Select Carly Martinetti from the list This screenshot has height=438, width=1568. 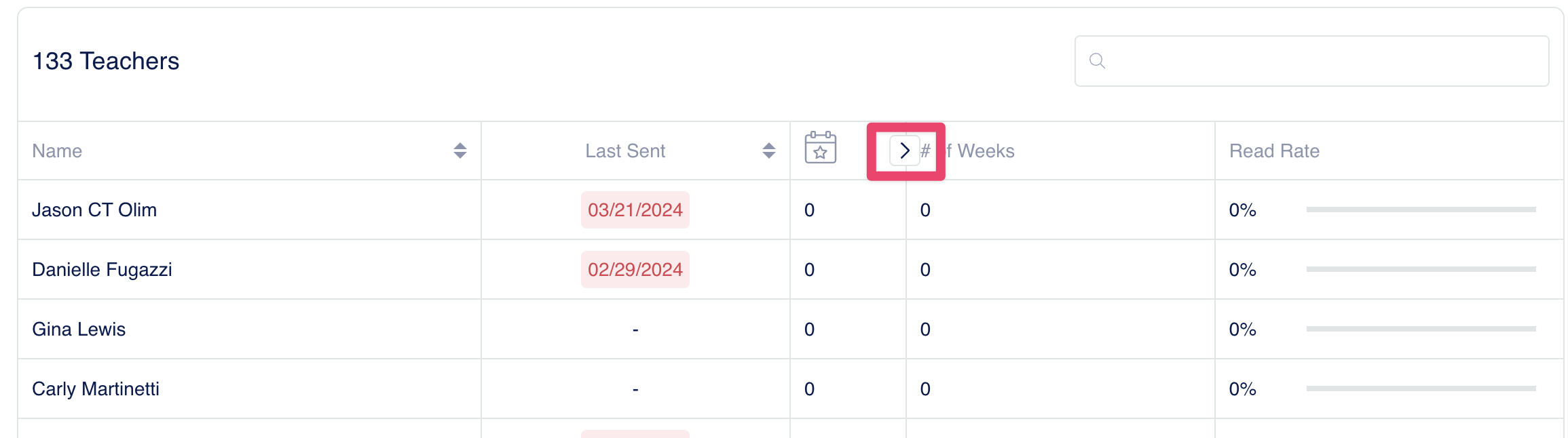pyautogui.click(x=96, y=389)
